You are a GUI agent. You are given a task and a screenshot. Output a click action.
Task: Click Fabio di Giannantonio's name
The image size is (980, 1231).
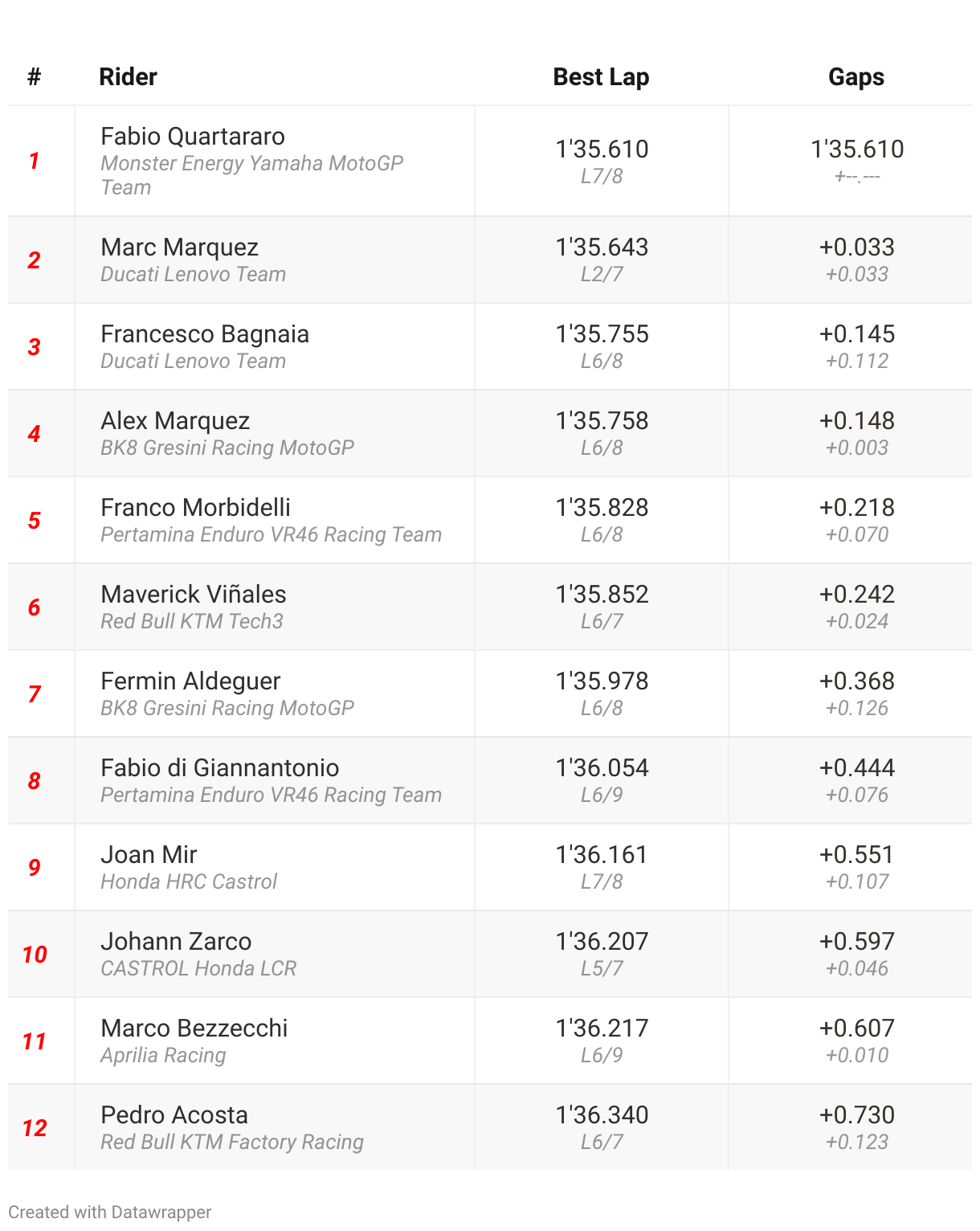(x=219, y=768)
